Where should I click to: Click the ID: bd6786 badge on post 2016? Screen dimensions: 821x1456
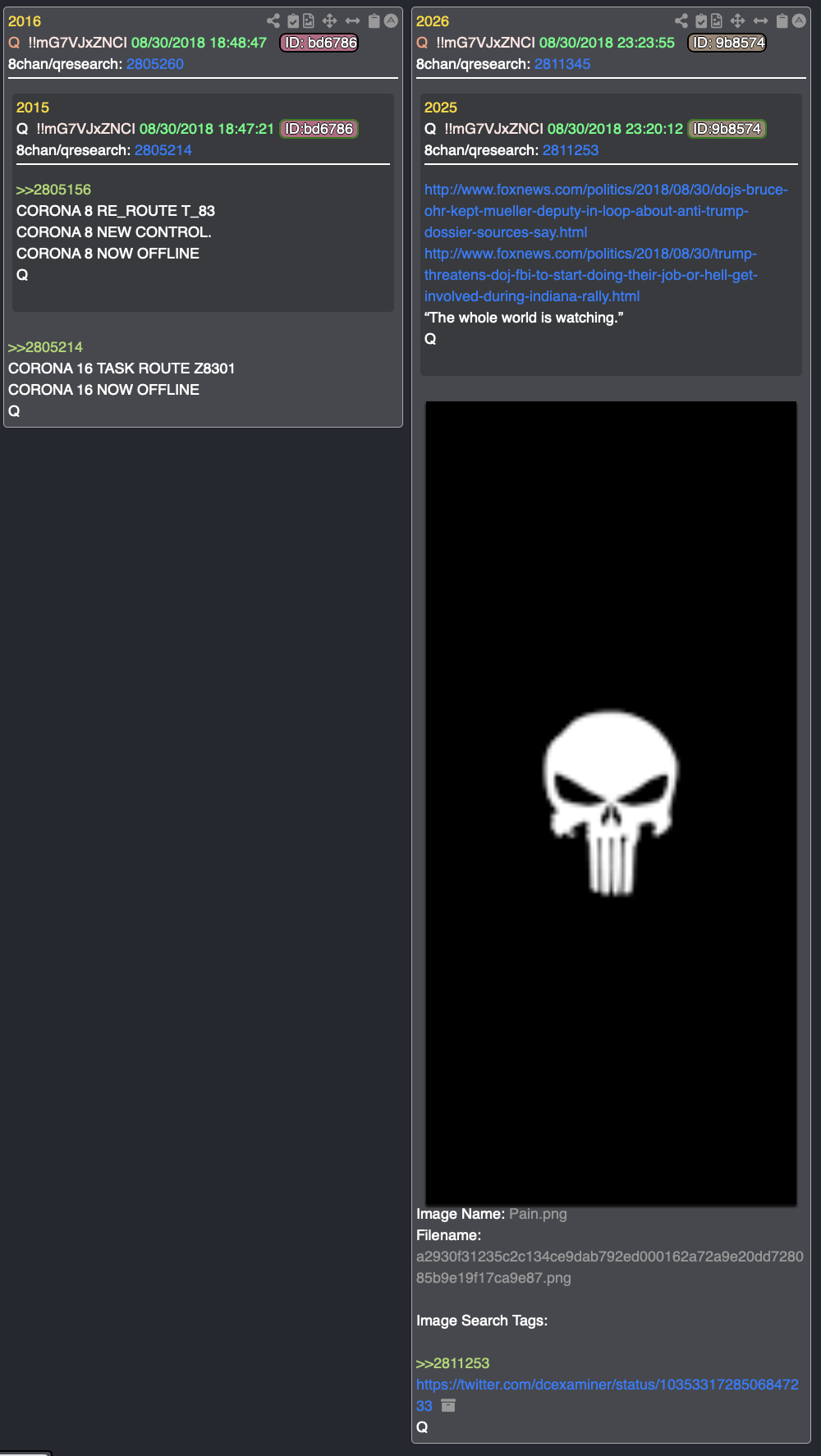point(320,43)
